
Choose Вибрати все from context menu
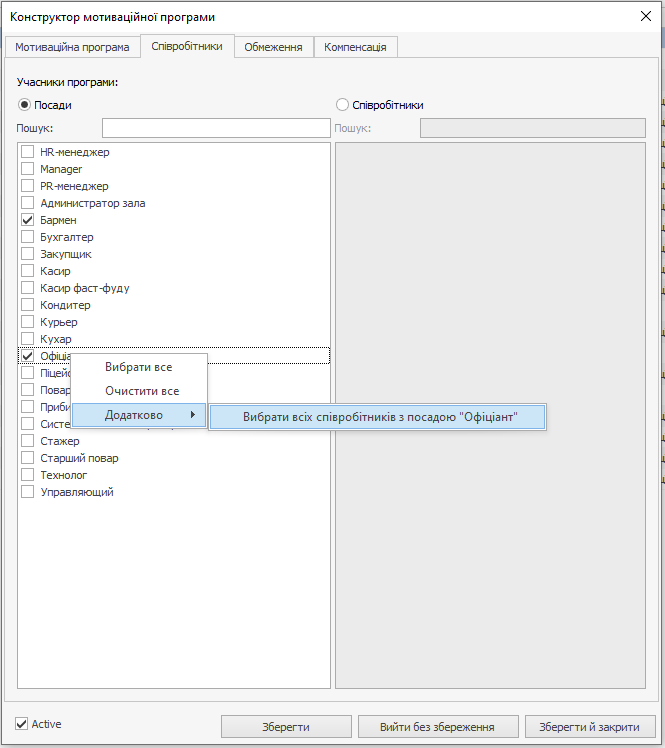click(x=138, y=367)
